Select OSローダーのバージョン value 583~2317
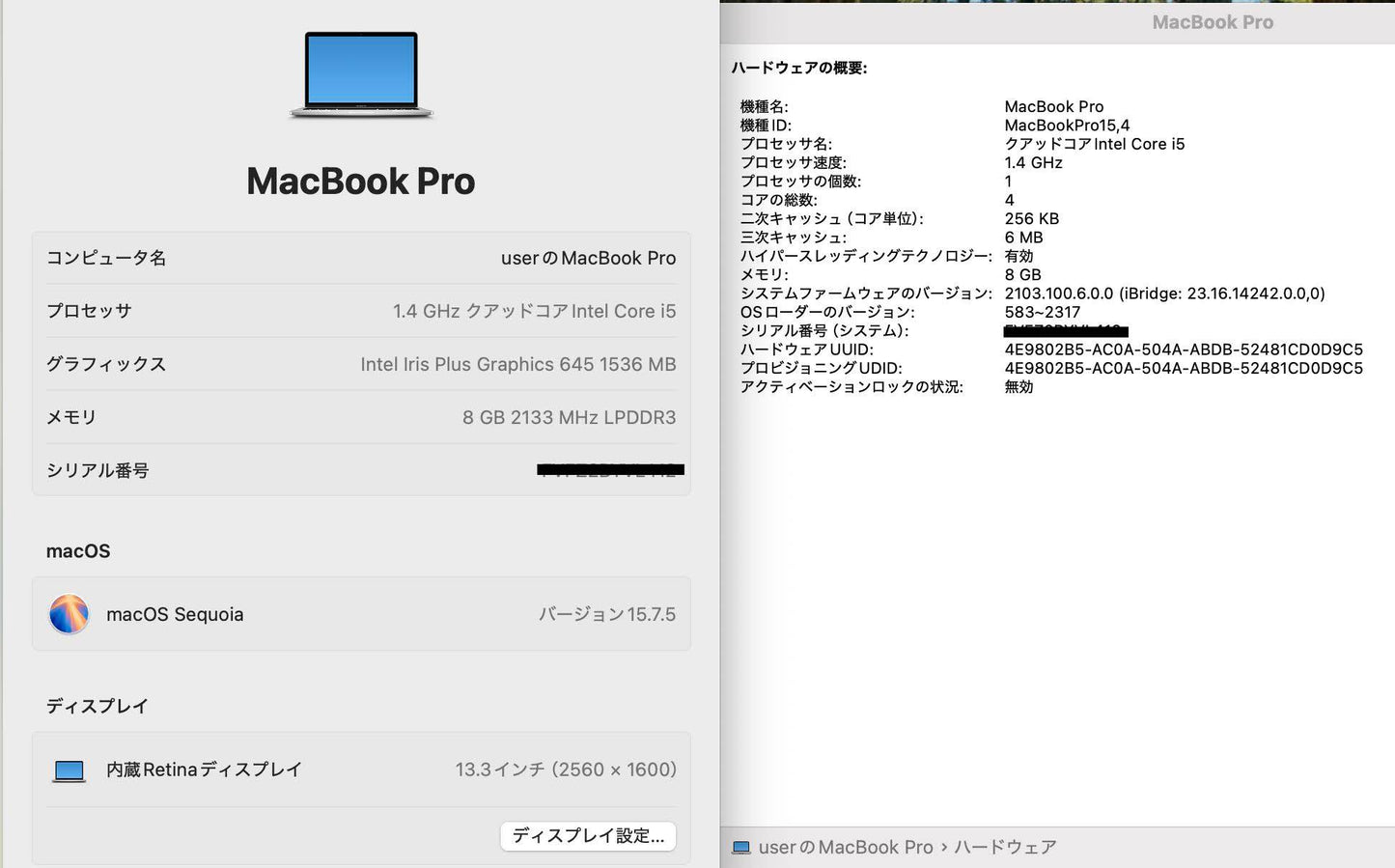 point(1042,312)
